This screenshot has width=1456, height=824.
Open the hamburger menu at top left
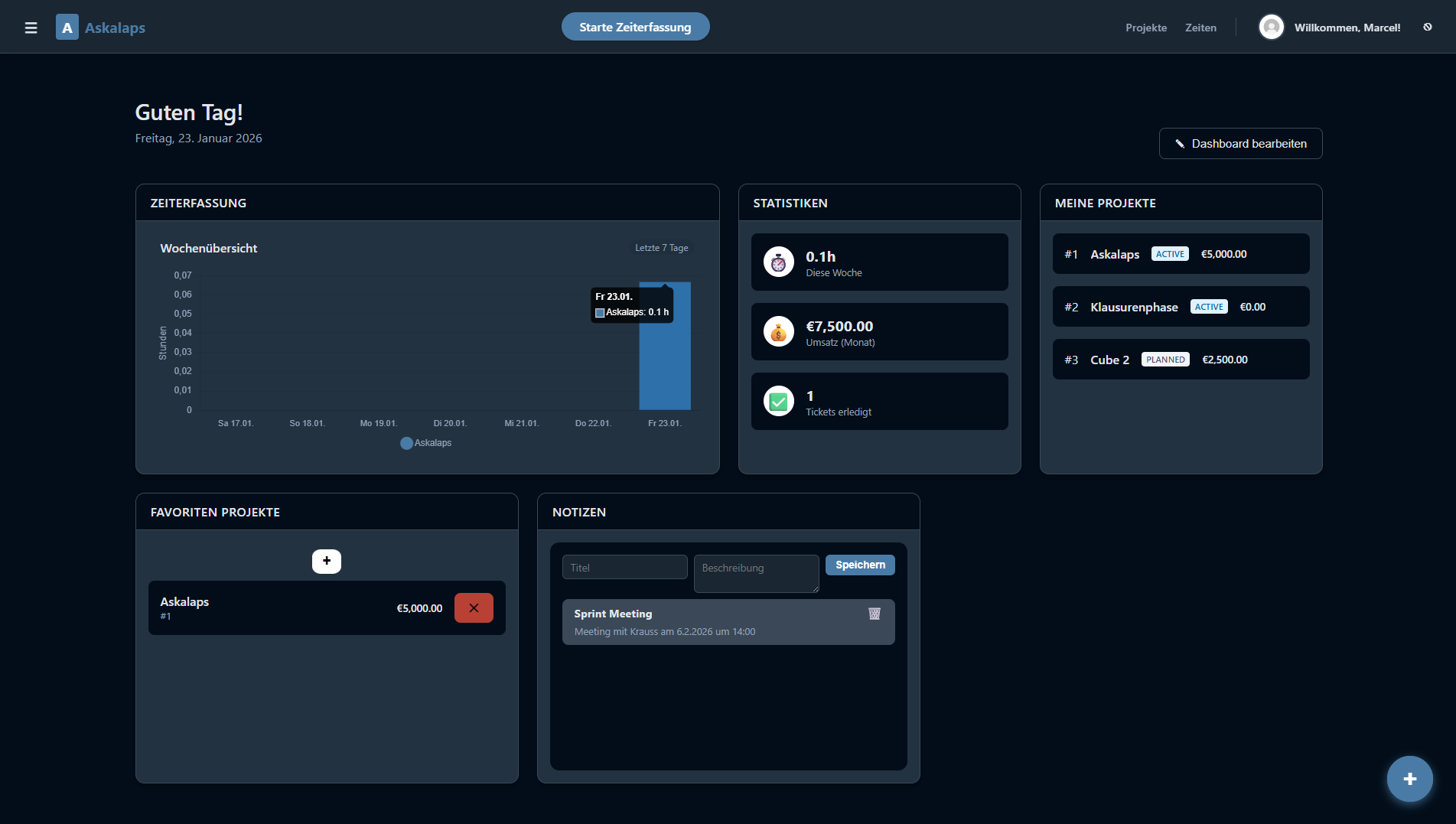click(x=31, y=27)
